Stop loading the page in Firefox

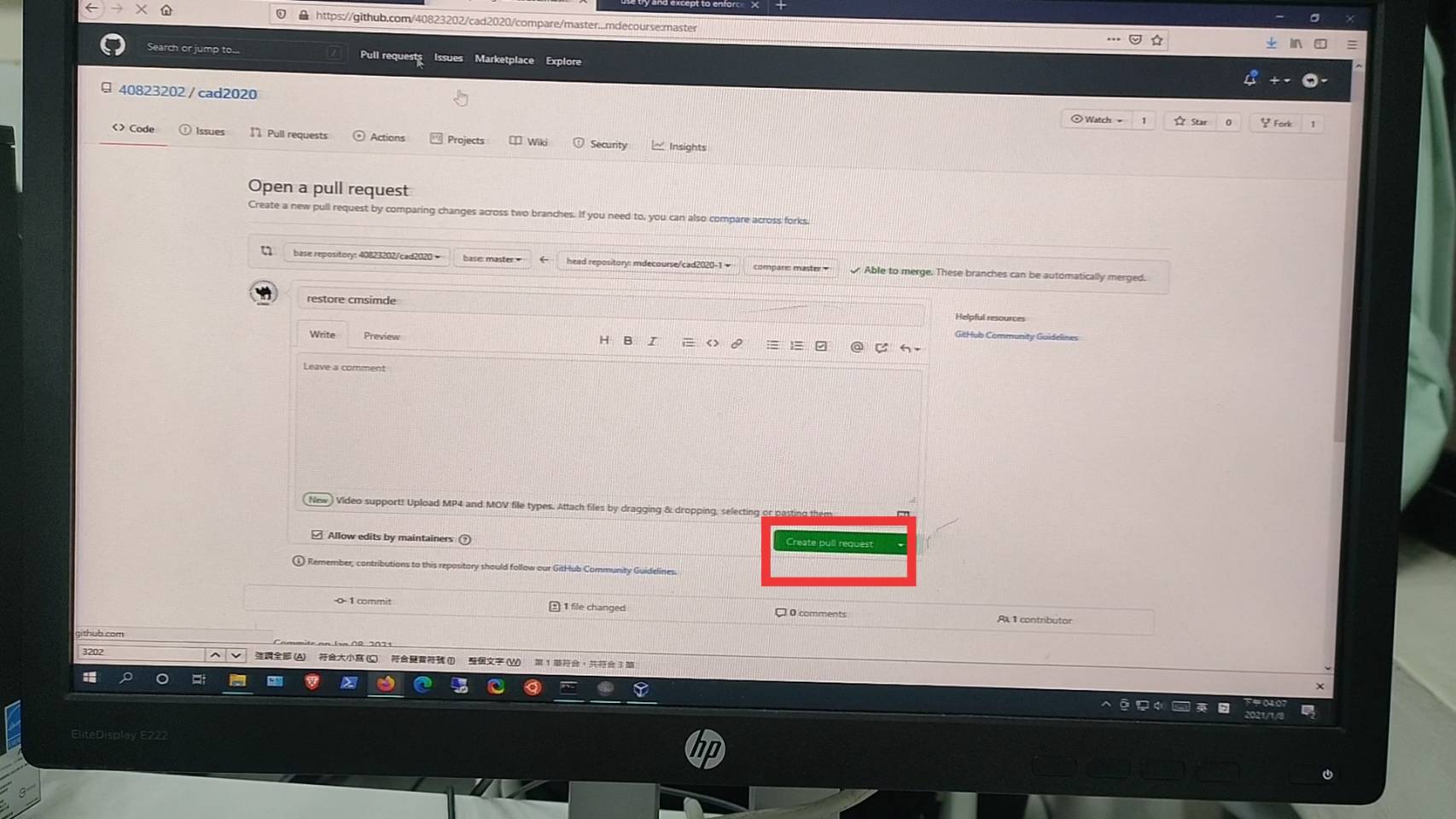point(142,9)
